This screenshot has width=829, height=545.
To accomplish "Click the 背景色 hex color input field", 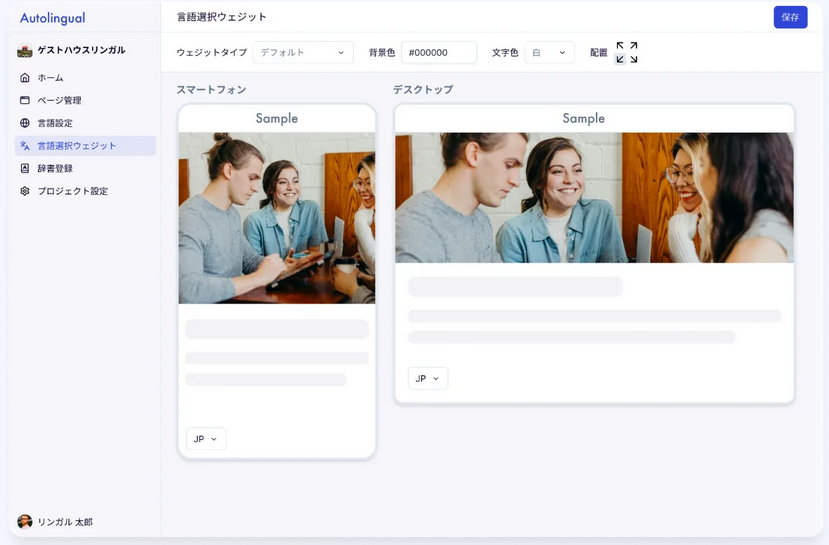I will [x=438, y=52].
